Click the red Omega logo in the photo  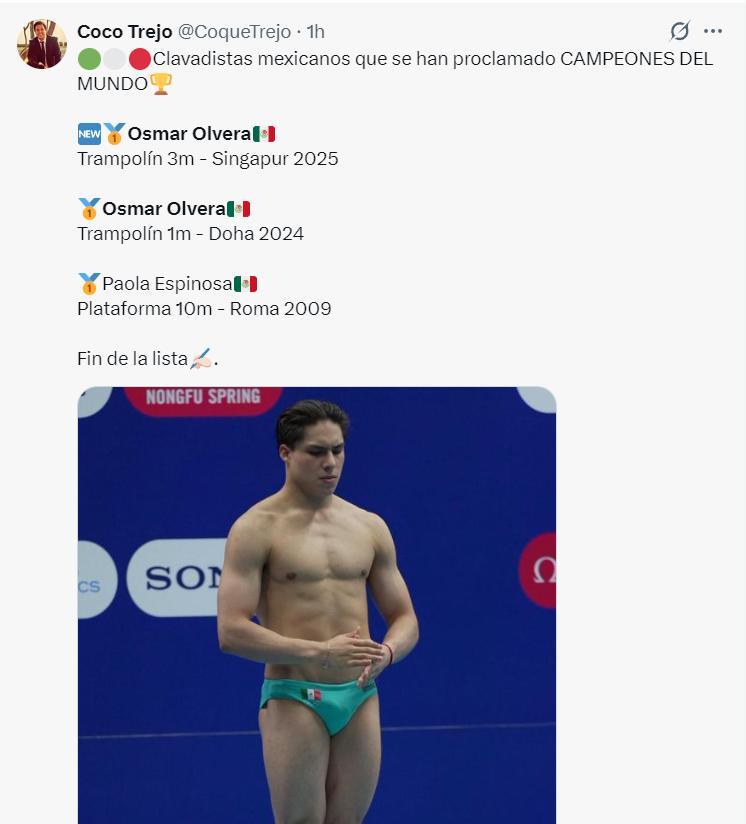[537, 571]
